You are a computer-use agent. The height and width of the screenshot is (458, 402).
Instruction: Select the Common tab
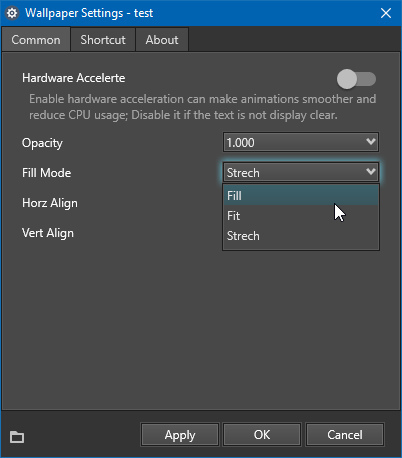36,40
